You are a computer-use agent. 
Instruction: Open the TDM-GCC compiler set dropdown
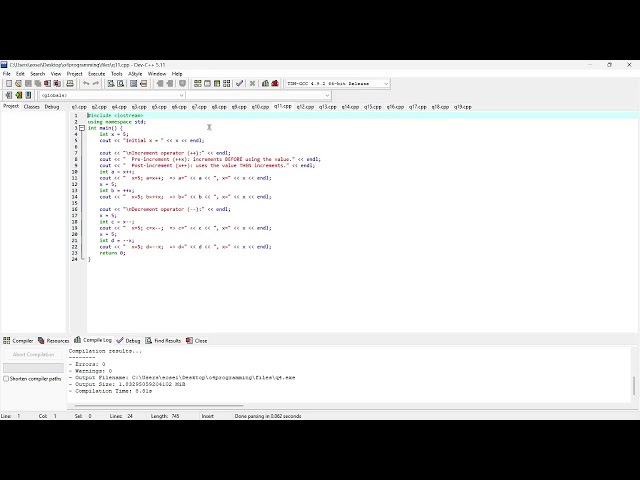(337, 83)
